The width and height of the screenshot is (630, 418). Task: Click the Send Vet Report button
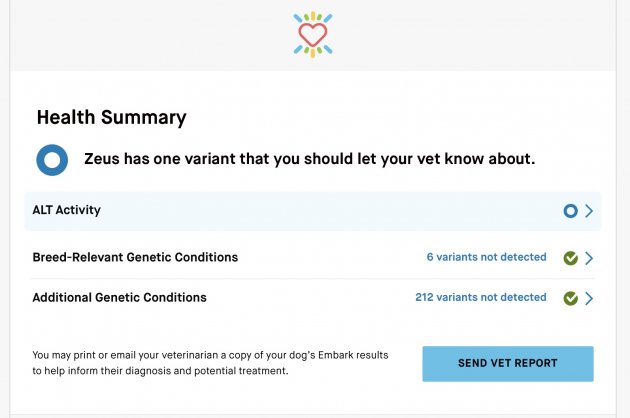[x=508, y=364]
